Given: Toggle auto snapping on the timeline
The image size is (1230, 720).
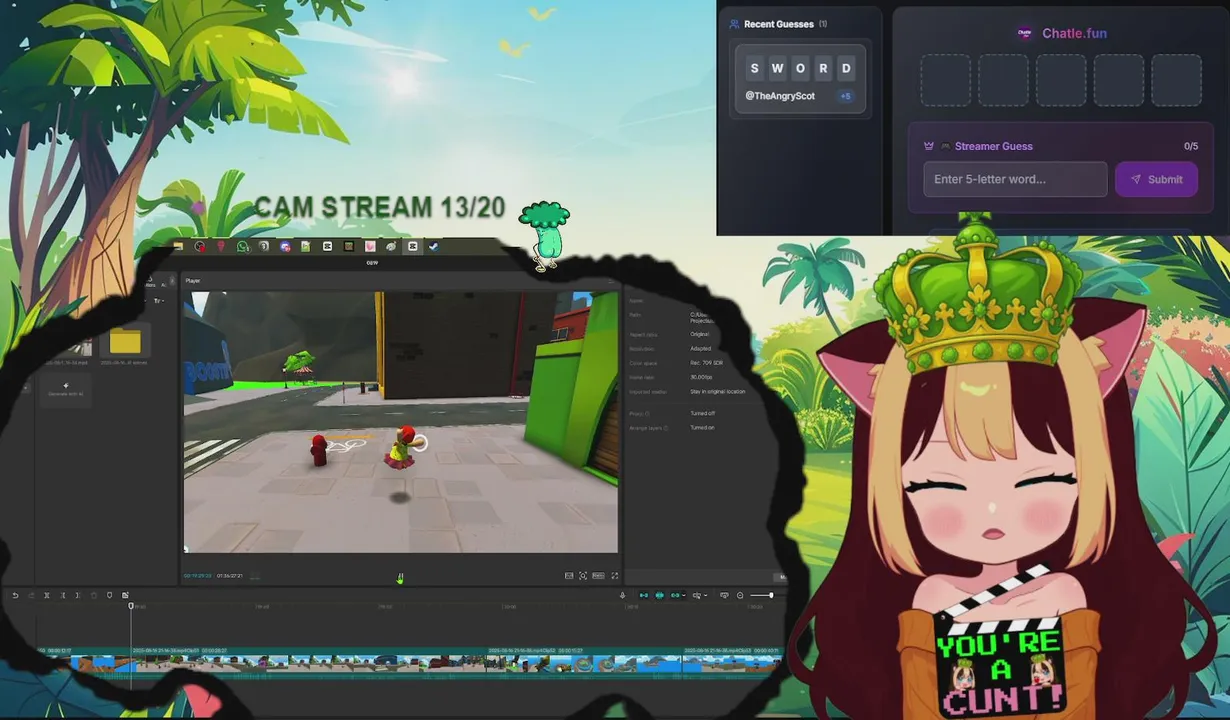Looking at the screenshot, I should (659, 595).
